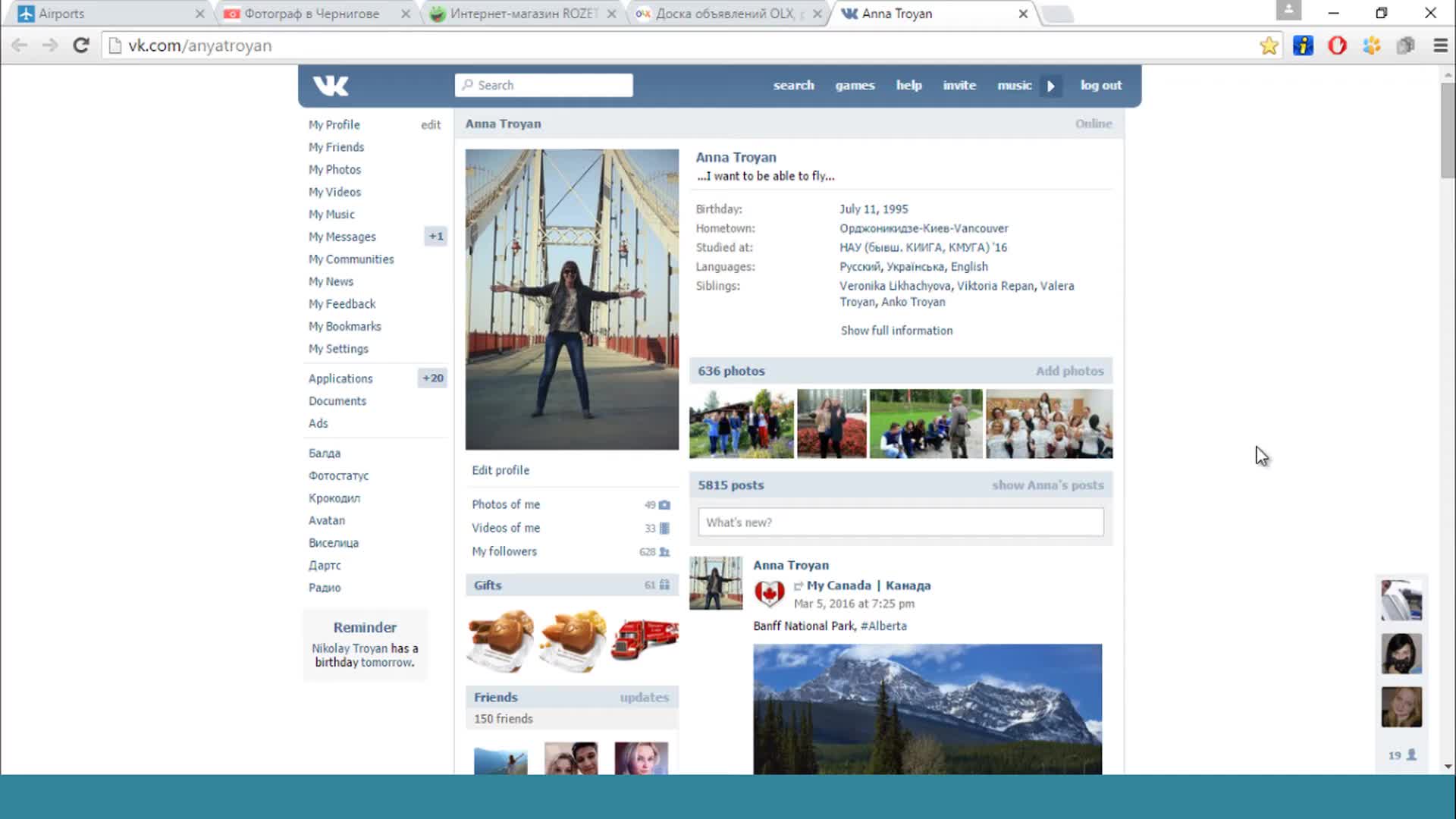The width and height of the screenshot is (1456, 819).
Task: Click the browser forward arrow
Action: coord(50,45)
